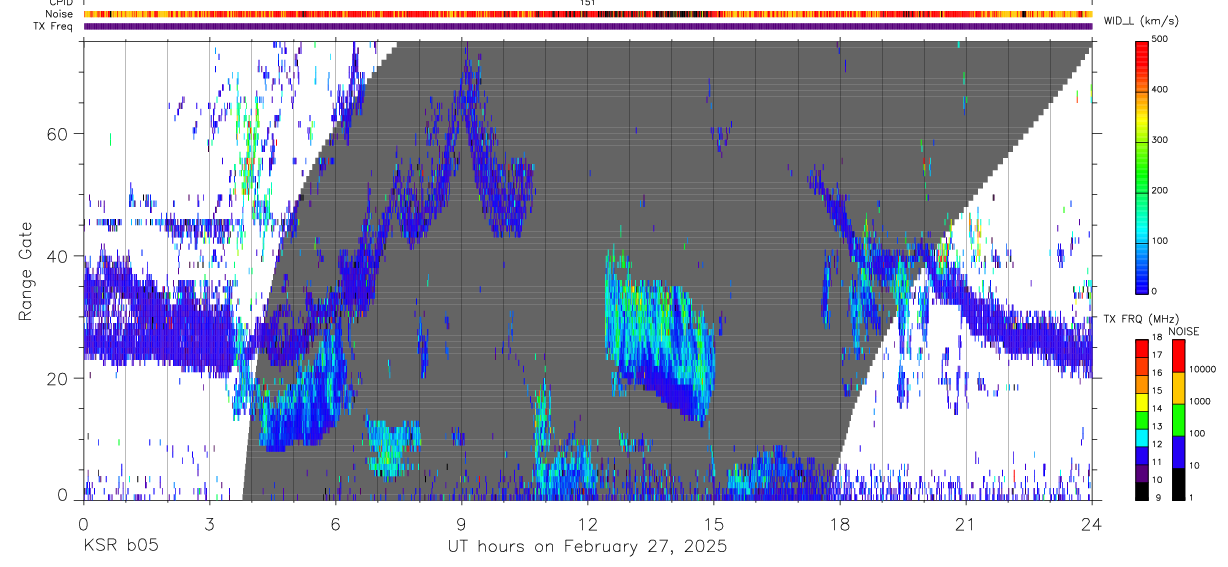The width and height of the screenshot is (1228, 567).
Task: Click the "KSR b05" radar beam label
Action: [x=120, y=547]
